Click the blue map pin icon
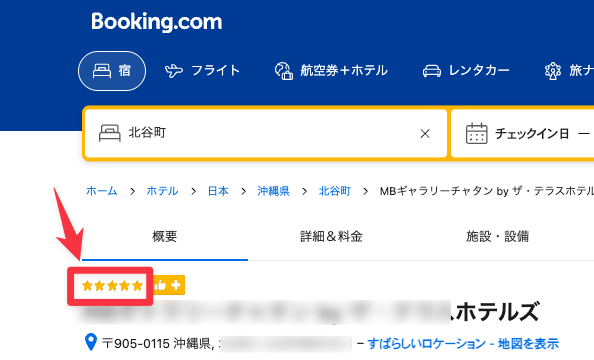Screen dimensions: 594x360 click(91, 342)
